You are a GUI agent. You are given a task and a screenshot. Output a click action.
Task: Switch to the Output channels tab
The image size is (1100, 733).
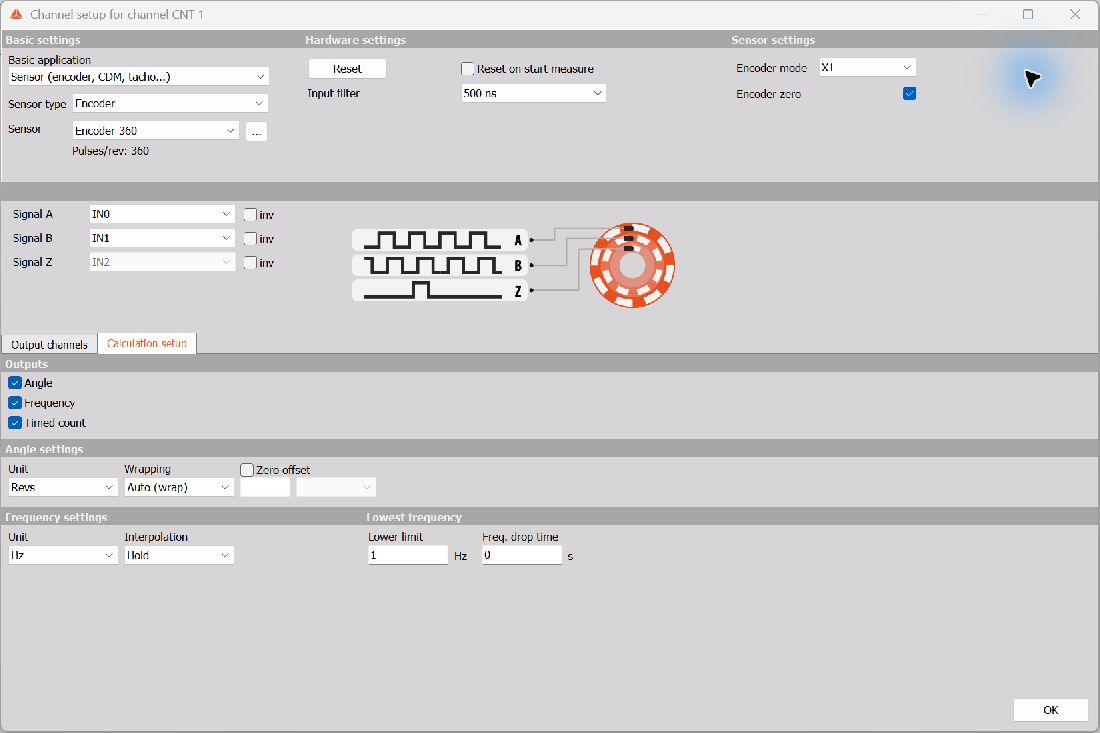coord(49,344)
